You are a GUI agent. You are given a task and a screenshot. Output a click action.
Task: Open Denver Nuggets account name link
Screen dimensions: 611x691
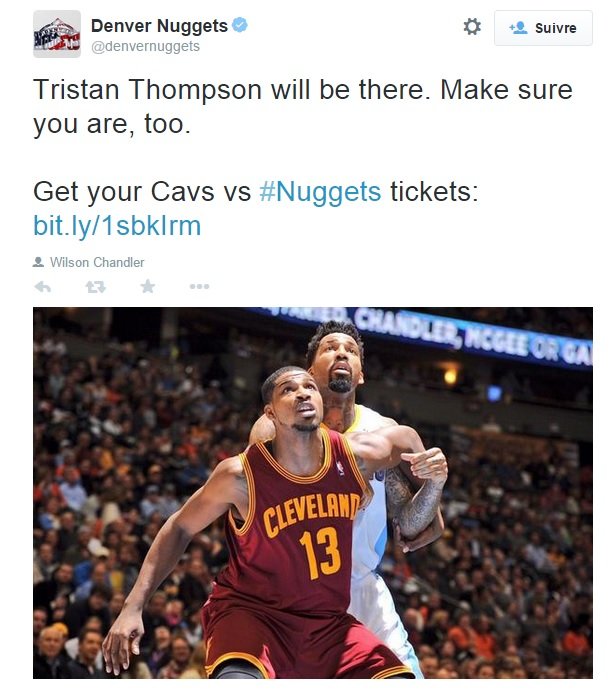point(159,26)
